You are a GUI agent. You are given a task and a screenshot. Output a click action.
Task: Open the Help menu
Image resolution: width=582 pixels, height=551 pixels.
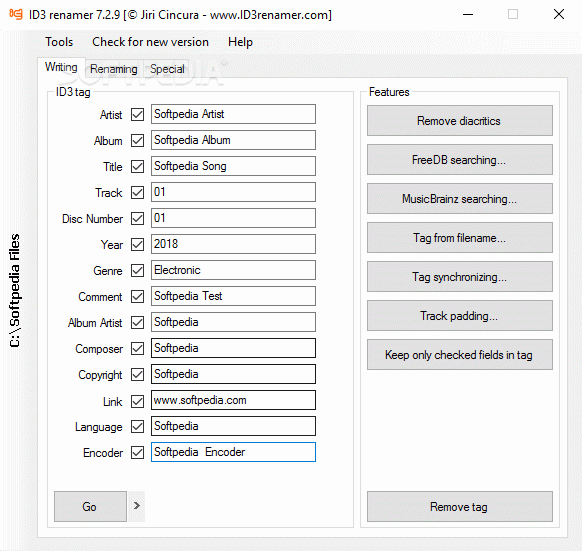click(240, 42)
